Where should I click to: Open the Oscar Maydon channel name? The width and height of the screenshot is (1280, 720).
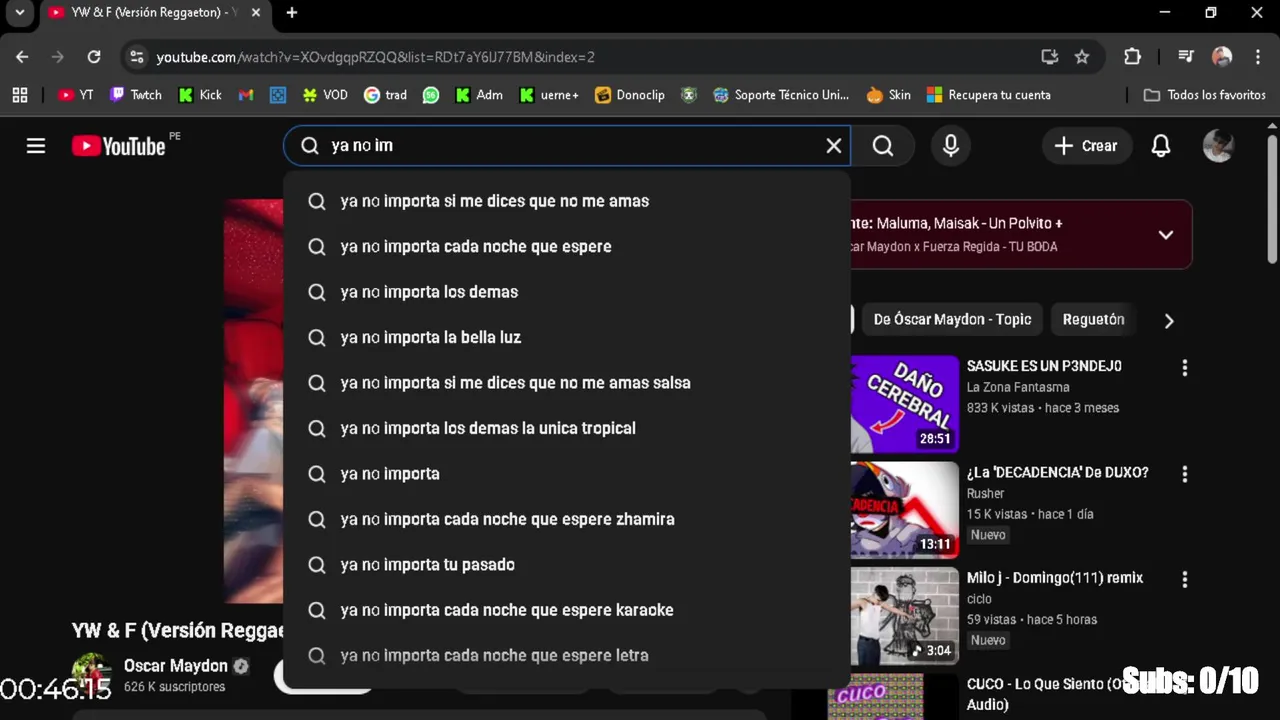pos(176,666)
